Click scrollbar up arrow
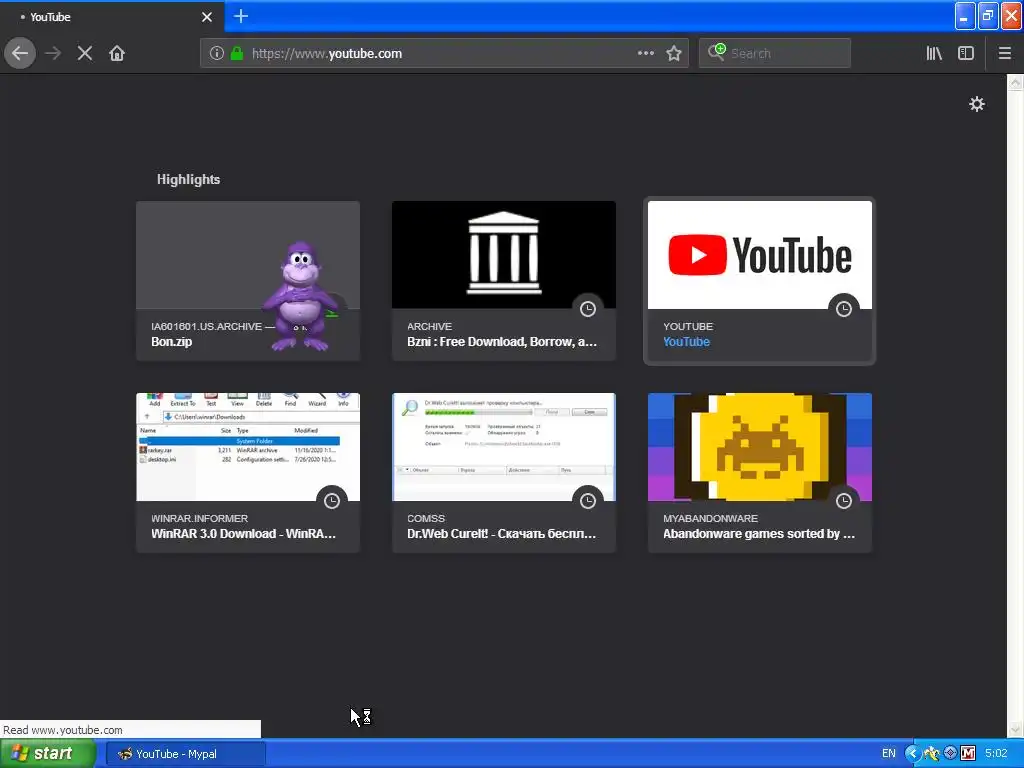1024x768 pixels. 1016,82
